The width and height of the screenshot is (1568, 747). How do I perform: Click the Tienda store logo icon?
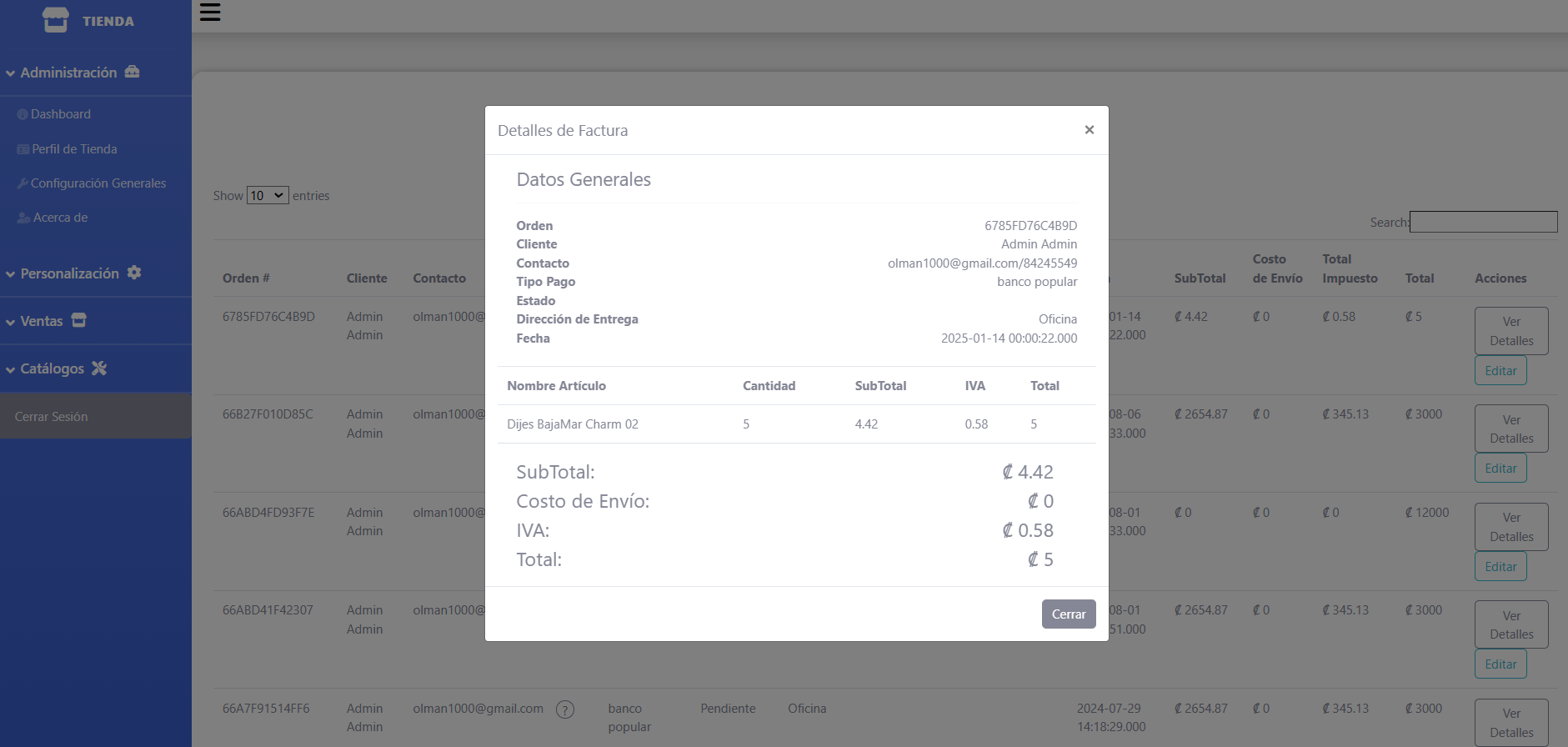56,20
